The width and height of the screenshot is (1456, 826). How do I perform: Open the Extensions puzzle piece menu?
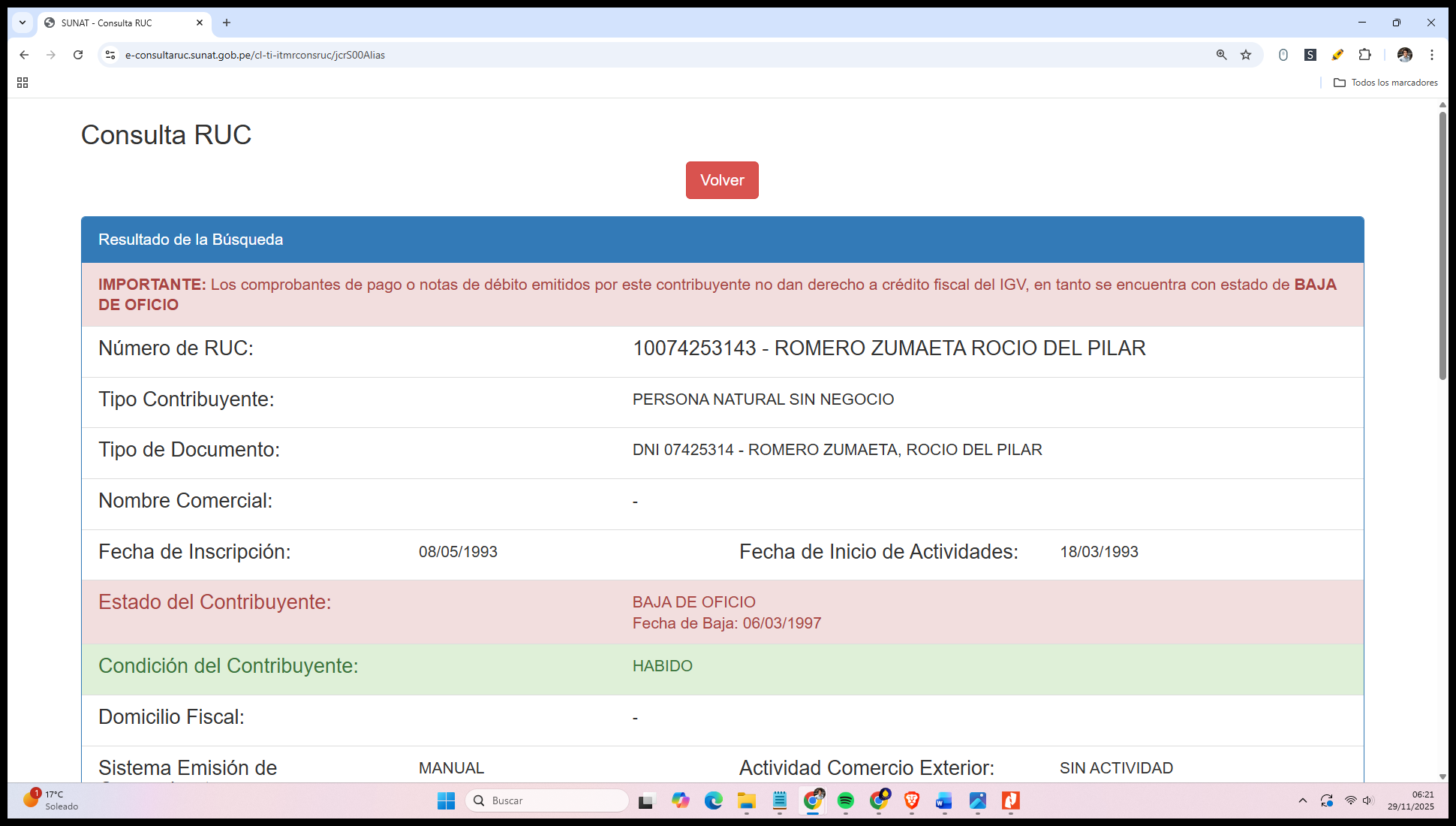1364,55
